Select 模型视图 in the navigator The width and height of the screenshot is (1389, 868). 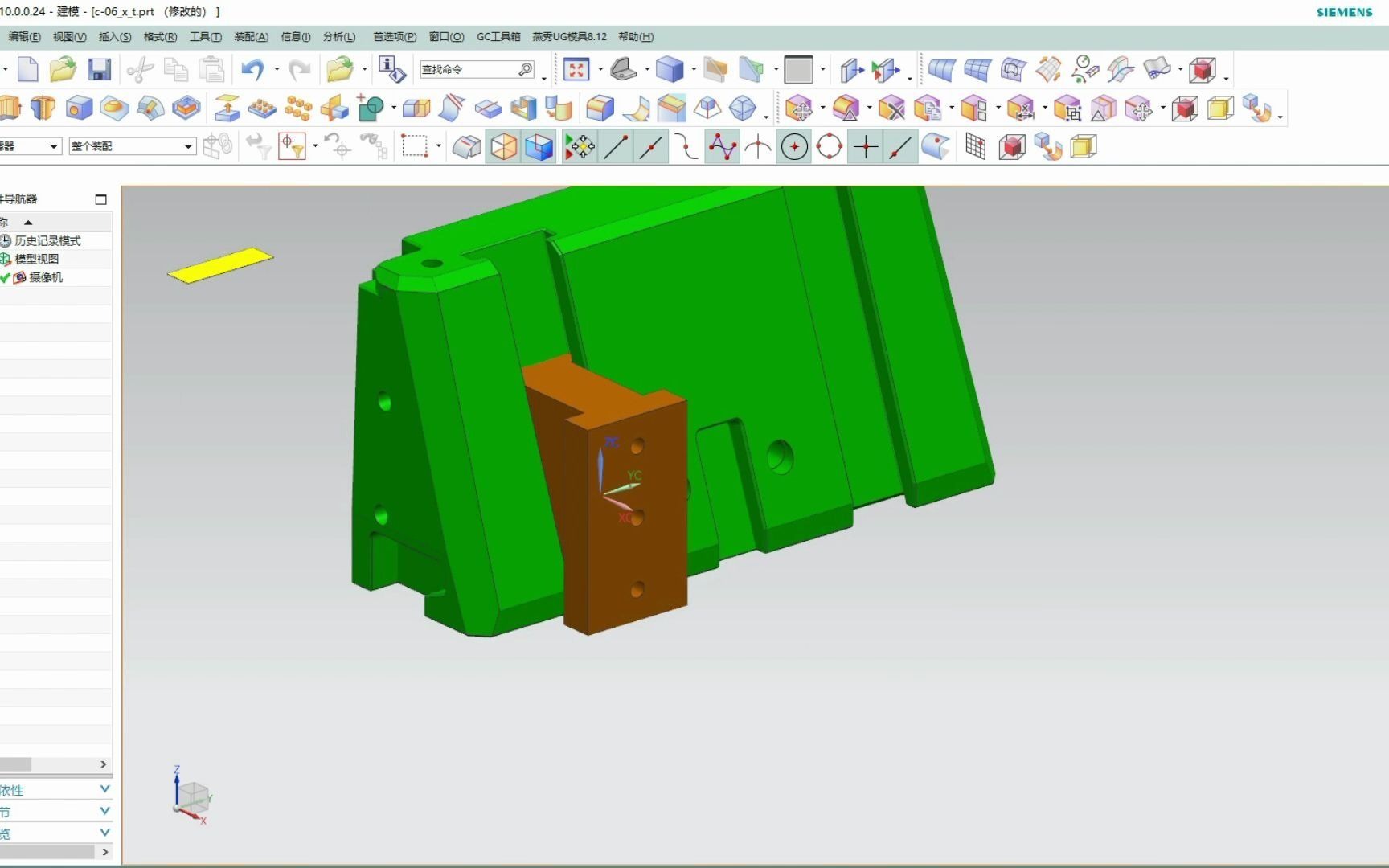36,259
